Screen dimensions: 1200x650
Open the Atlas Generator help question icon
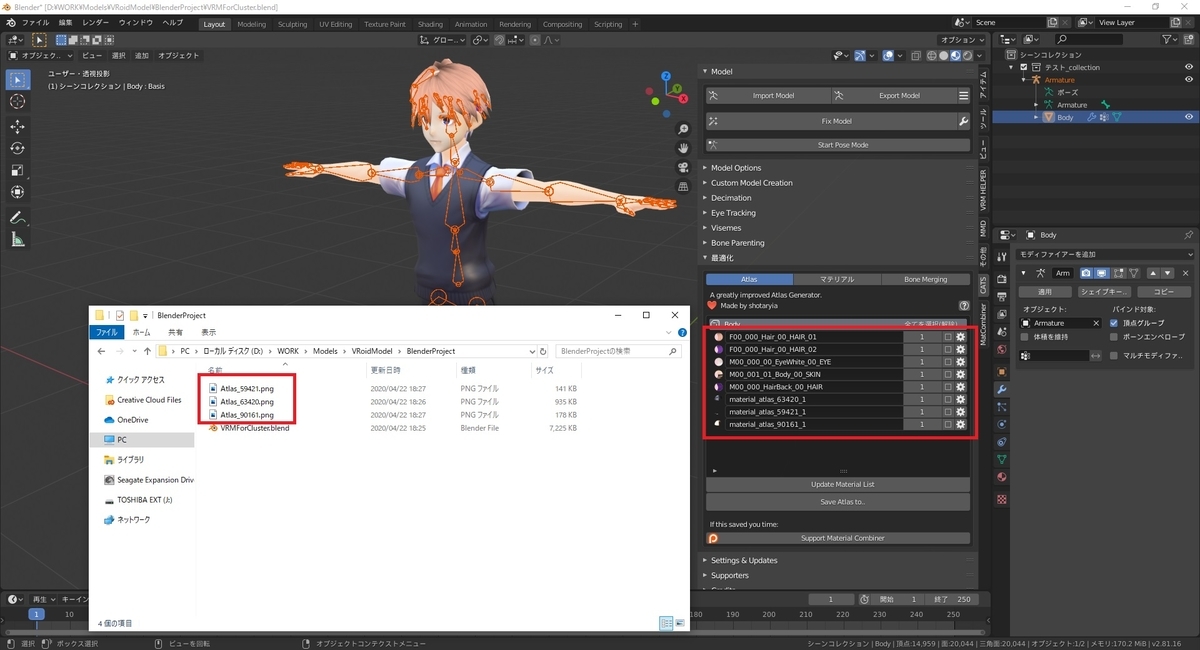(964, 305)
